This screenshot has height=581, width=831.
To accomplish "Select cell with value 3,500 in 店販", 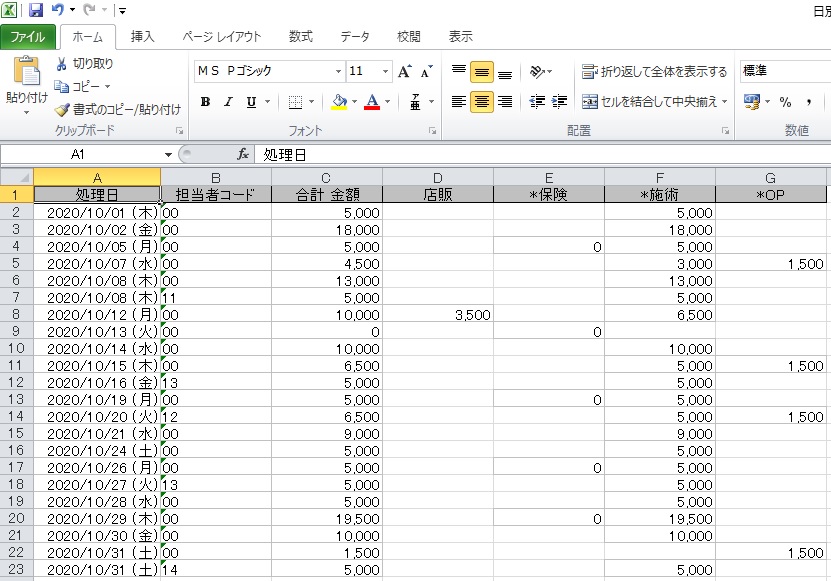I will coord(438,315).
